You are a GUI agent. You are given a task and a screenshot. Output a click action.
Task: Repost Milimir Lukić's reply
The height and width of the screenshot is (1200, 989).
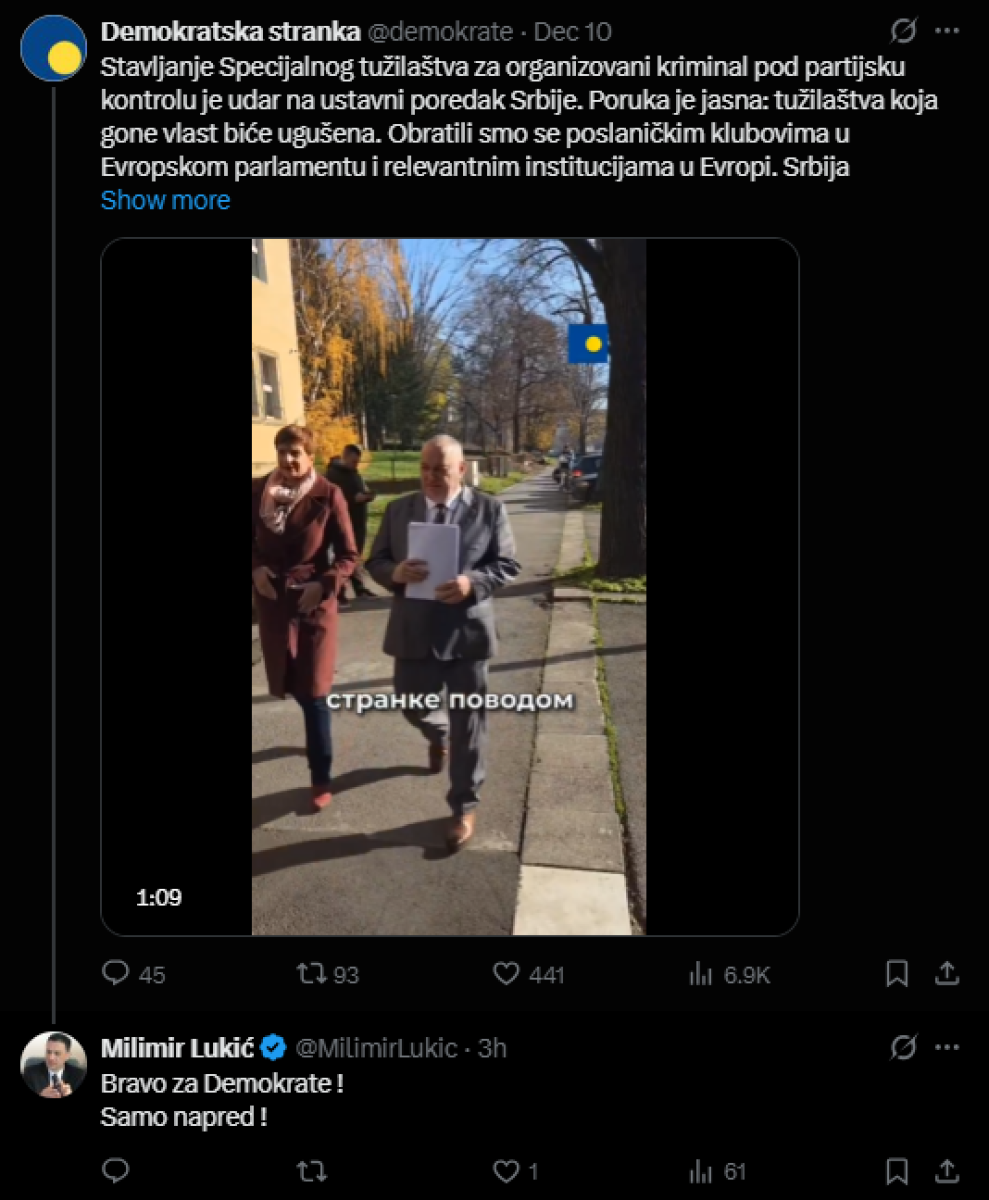(313, 1170)
